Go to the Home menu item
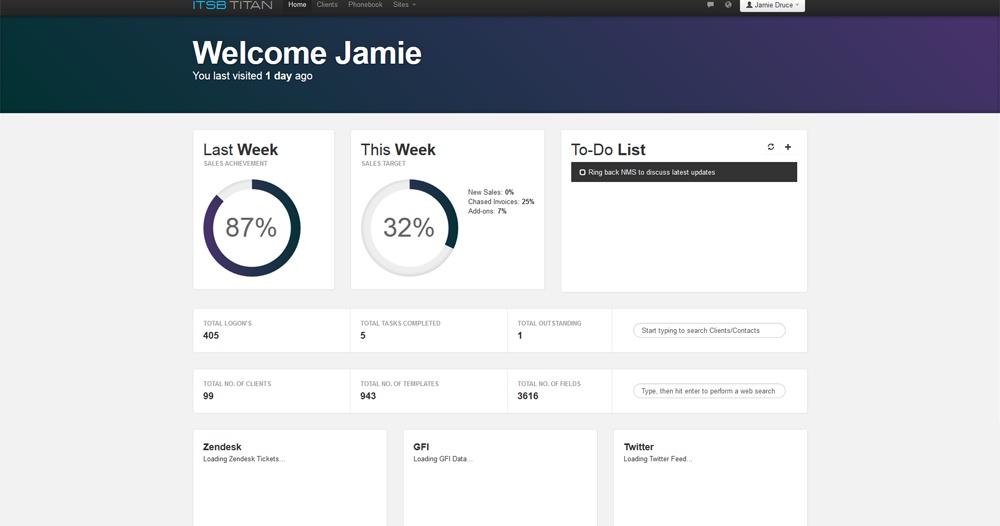The height and width of the screenshot is (526, 1000). (x=297, y=5)
